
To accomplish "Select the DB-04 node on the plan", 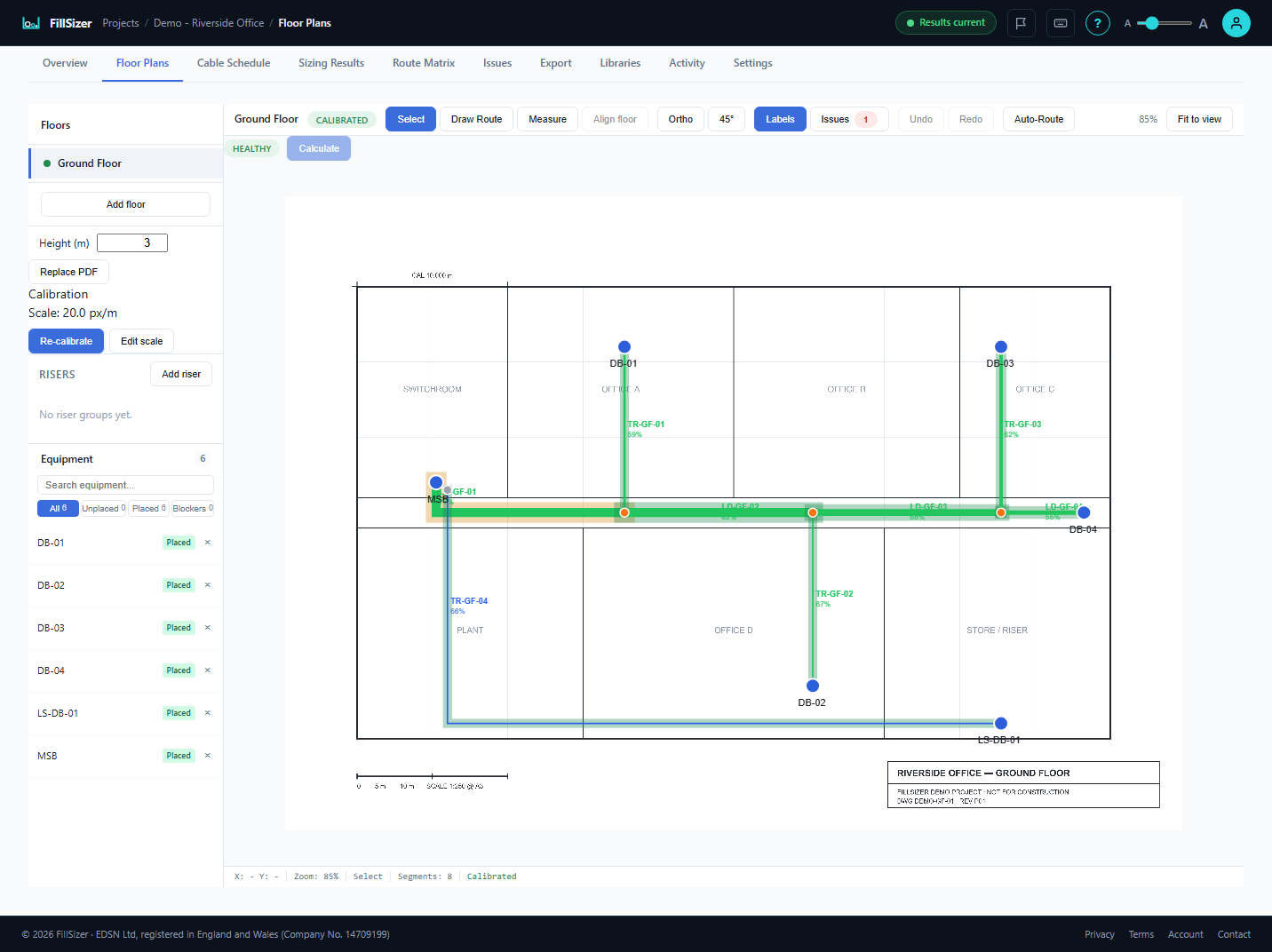I will click(1084, 512).
